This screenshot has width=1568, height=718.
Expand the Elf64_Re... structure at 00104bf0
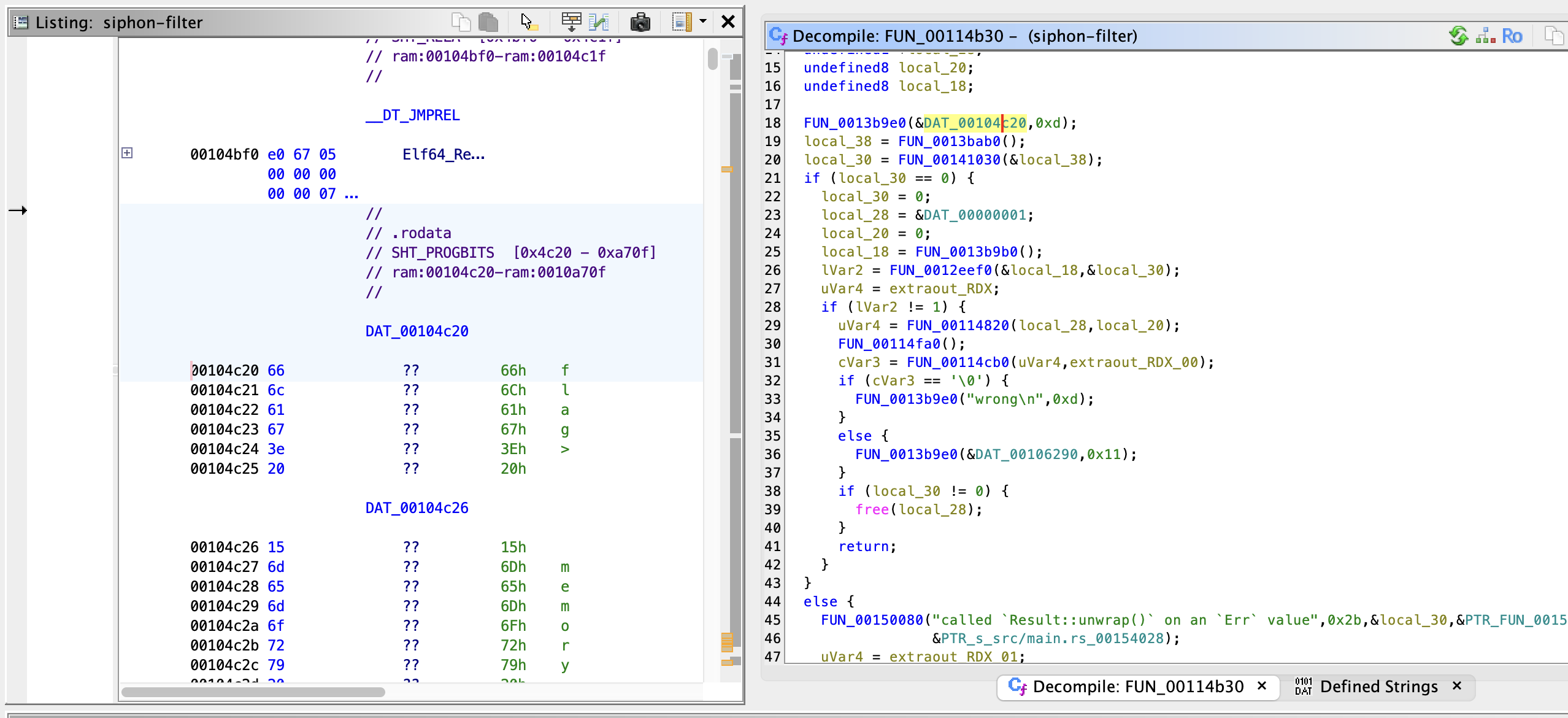(127, 153)
